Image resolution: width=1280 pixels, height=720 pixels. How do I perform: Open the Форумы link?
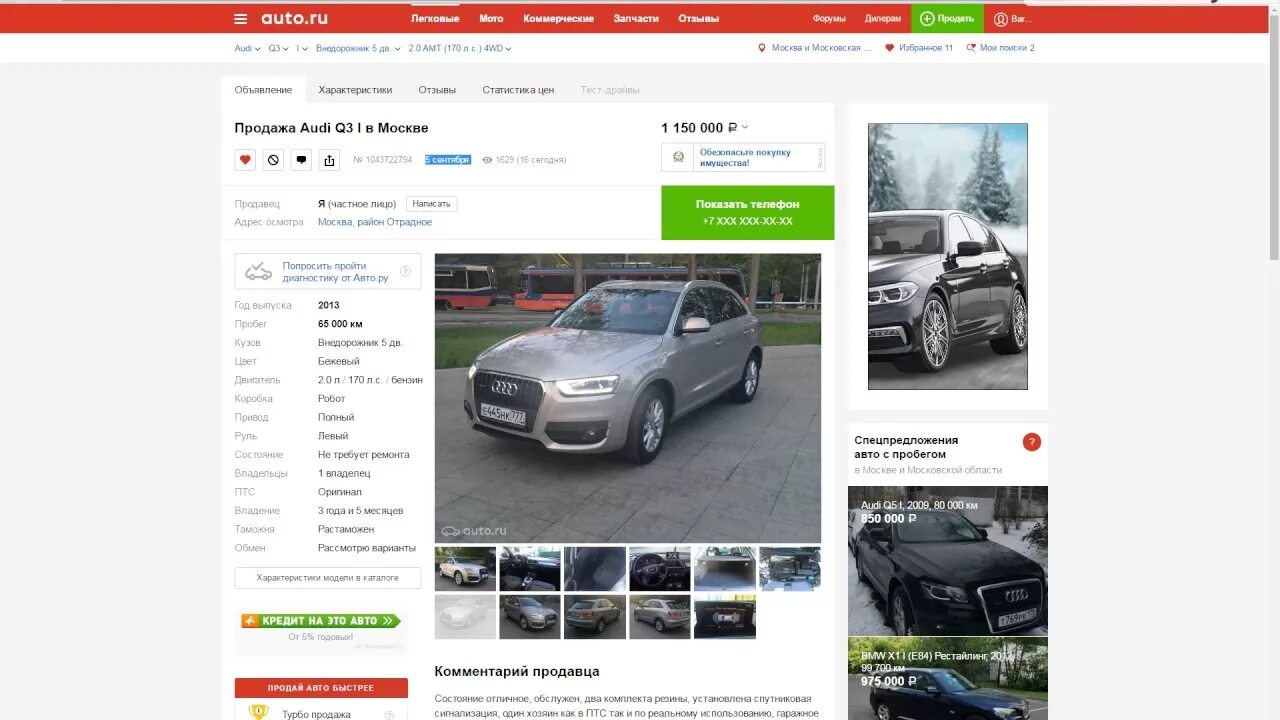tap(829, 18)
